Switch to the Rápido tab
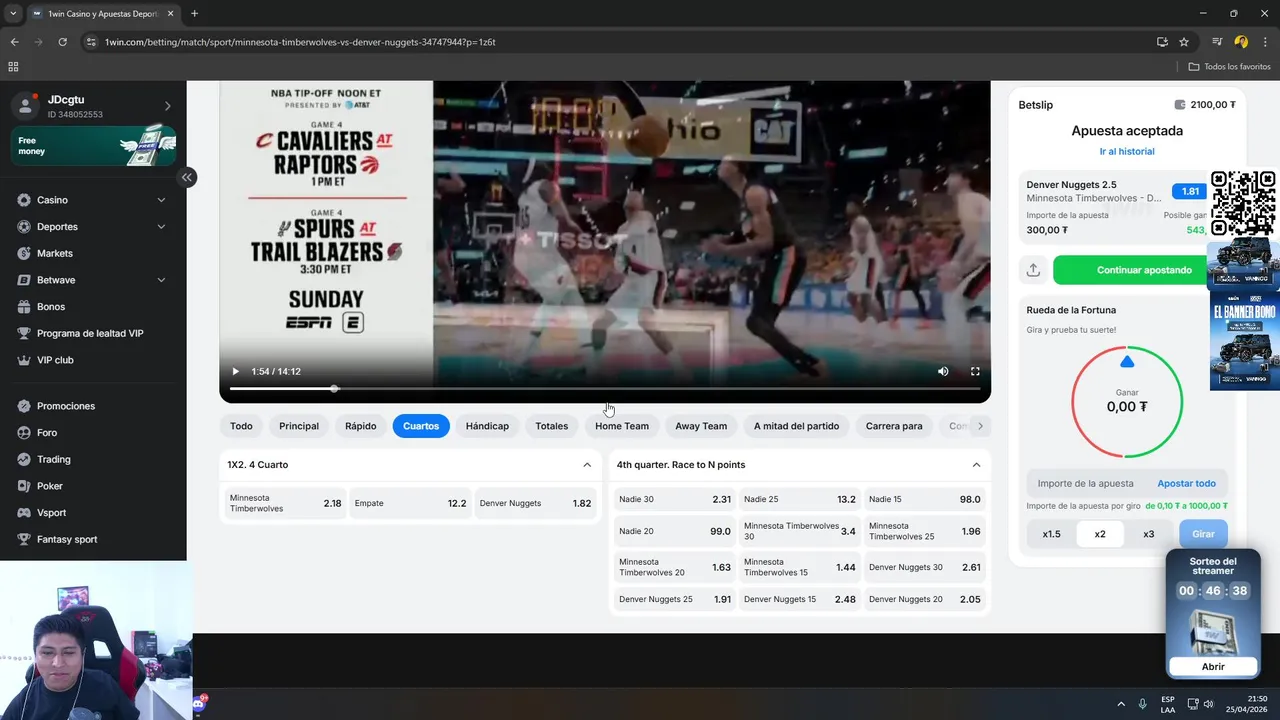 pos(361,426)
